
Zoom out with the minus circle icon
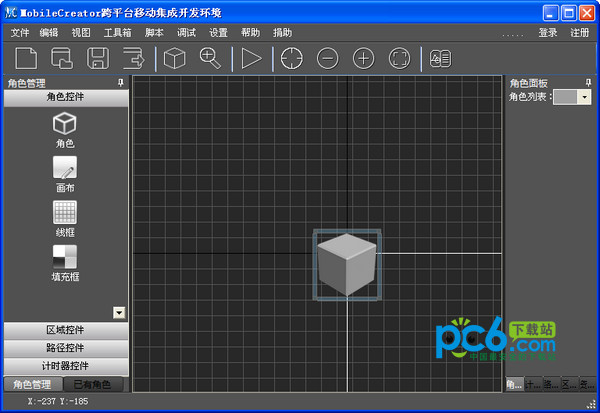pos(328,59)
